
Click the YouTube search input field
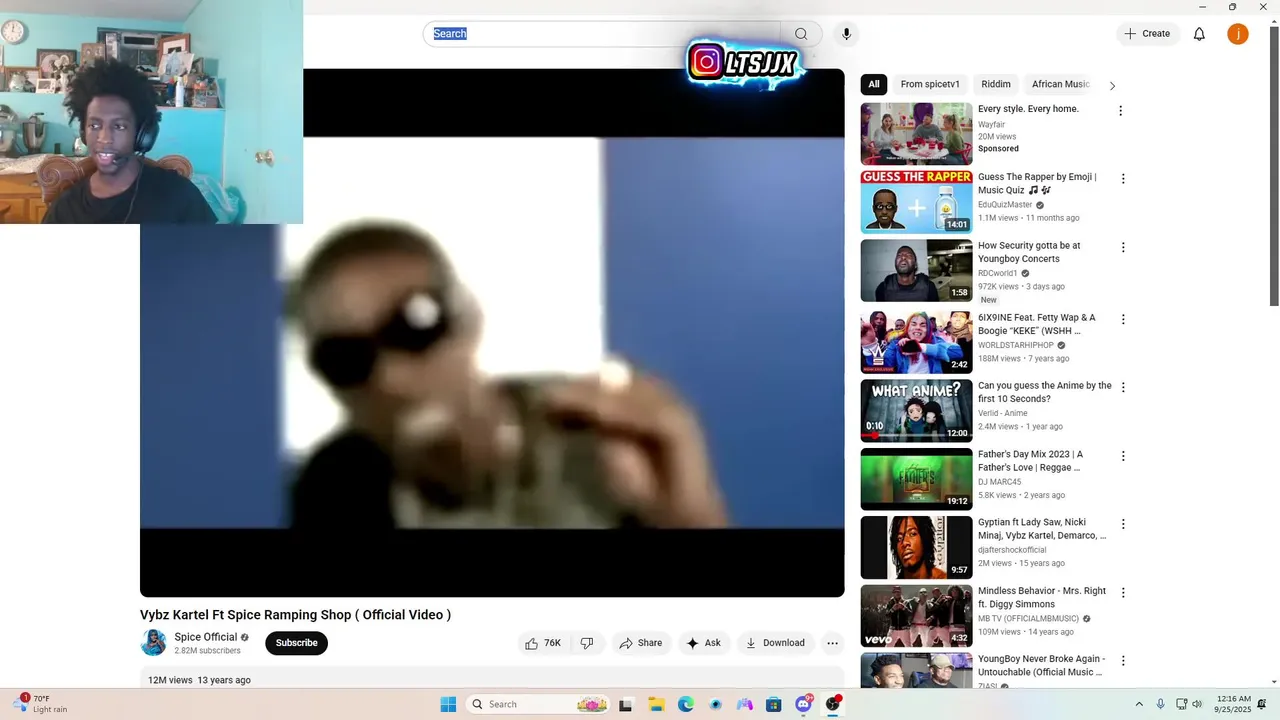point(602,34)
